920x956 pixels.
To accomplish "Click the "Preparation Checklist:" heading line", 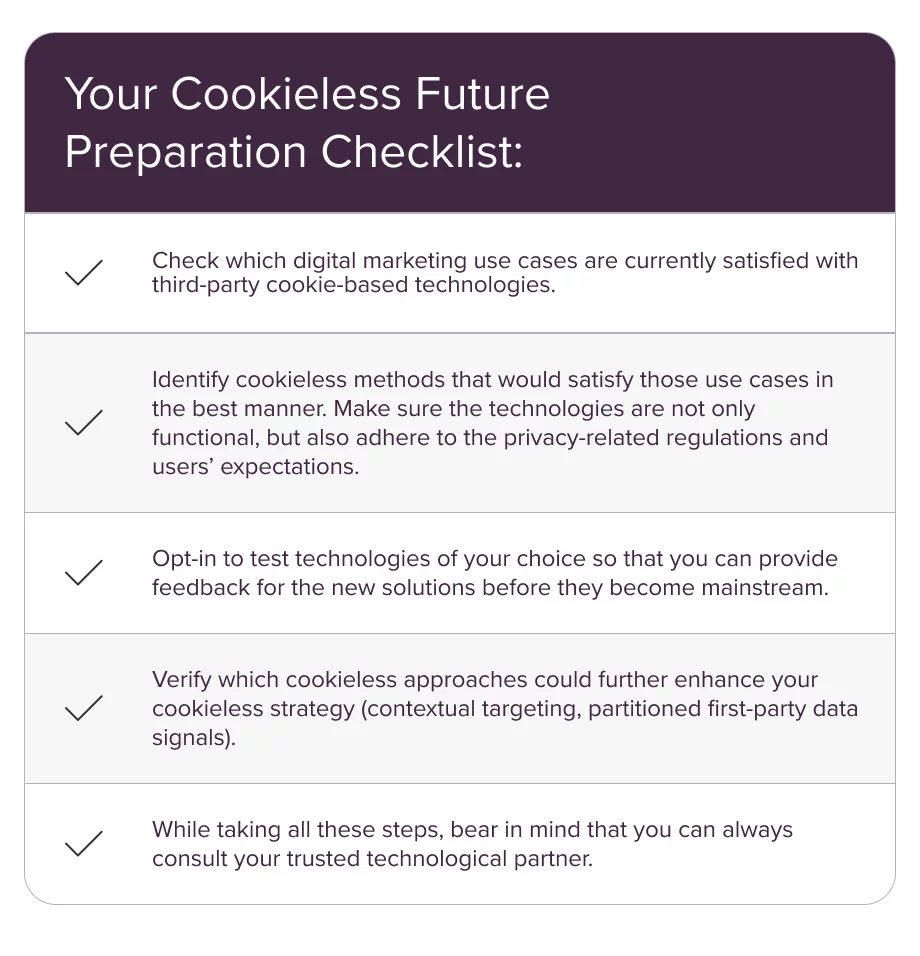I will tap(293, 152).
